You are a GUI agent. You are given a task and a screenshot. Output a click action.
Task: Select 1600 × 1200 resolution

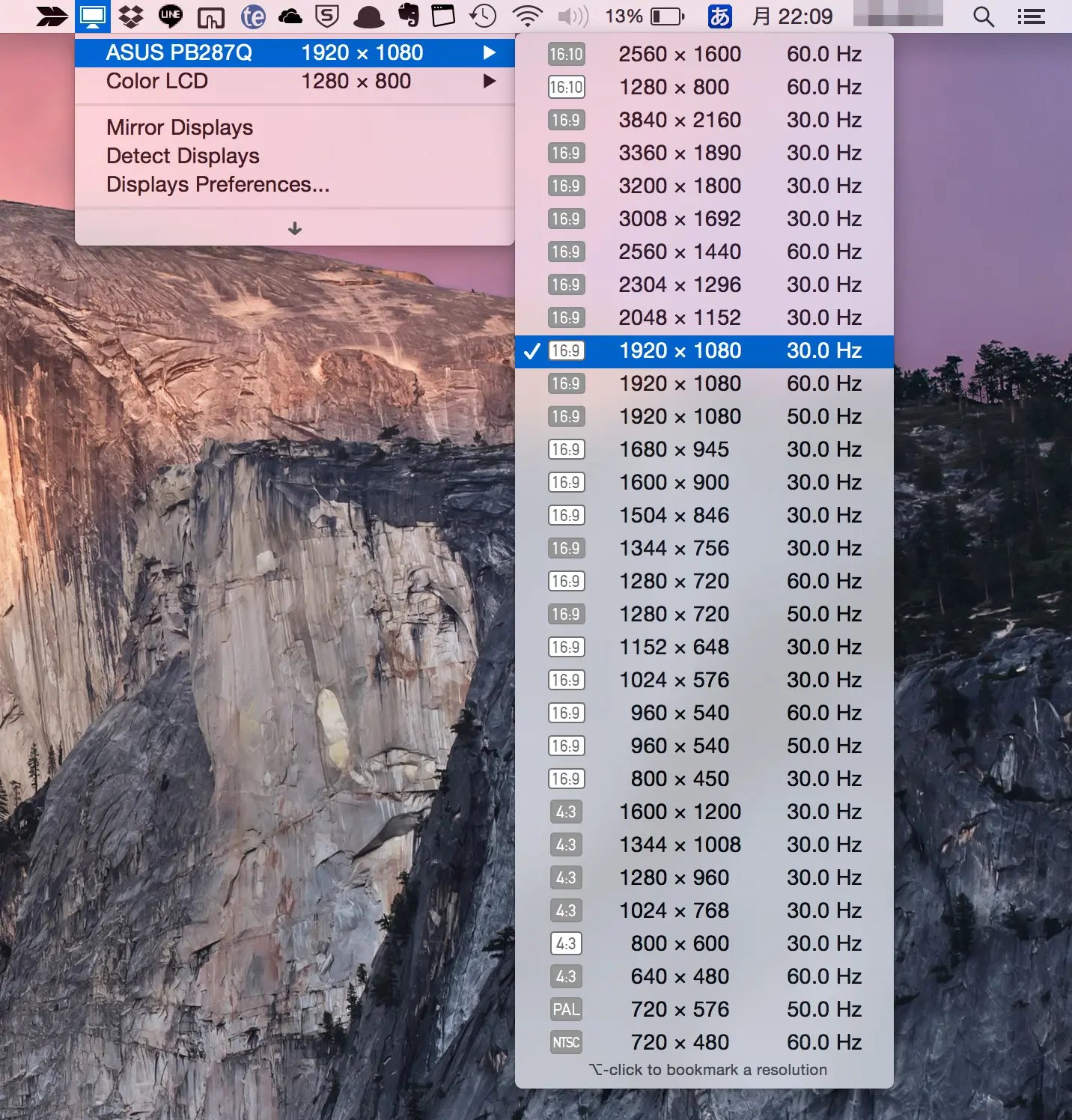pyautogui.click(x=704, y=812)
